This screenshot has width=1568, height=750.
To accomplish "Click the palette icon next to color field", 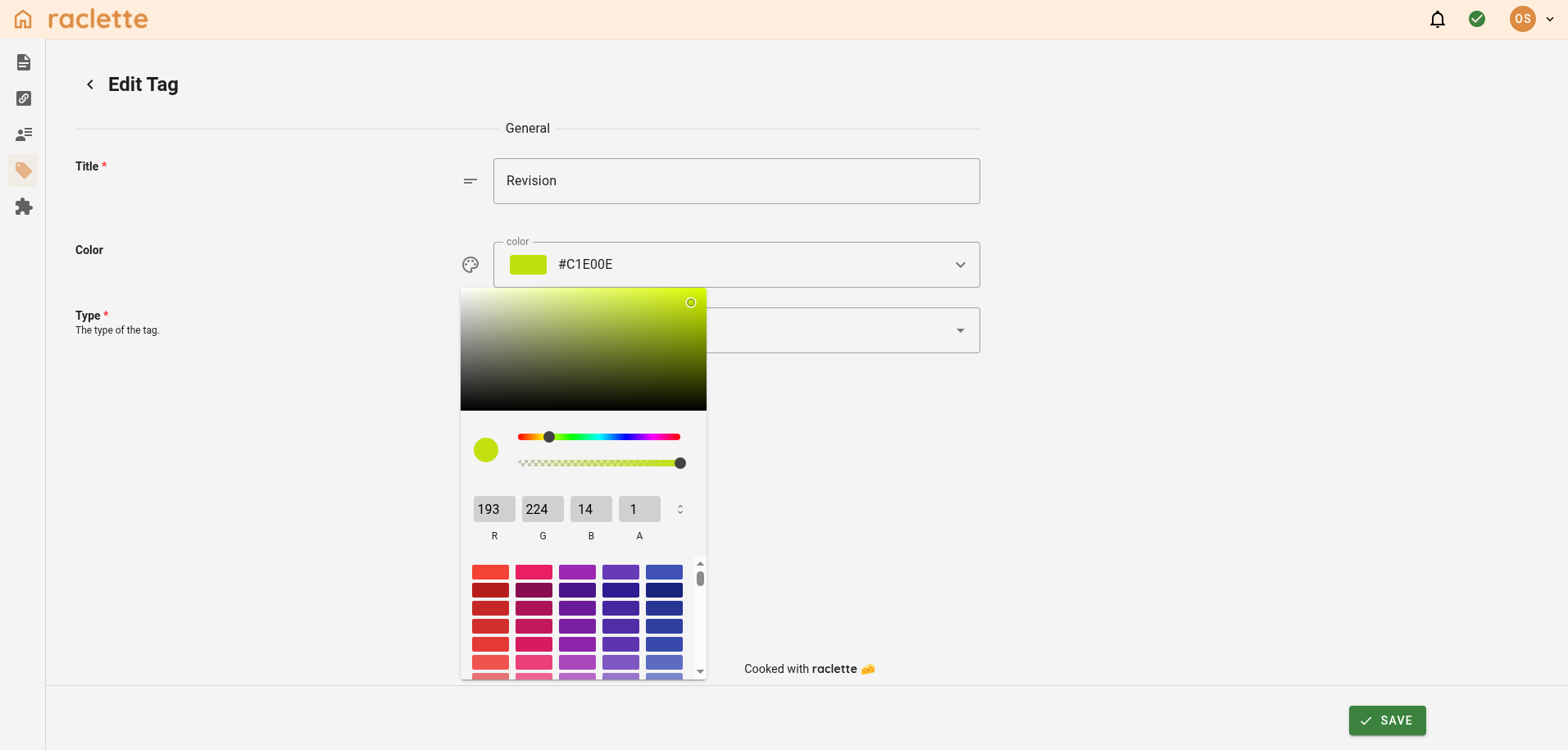I will click(x=470, y=265).
